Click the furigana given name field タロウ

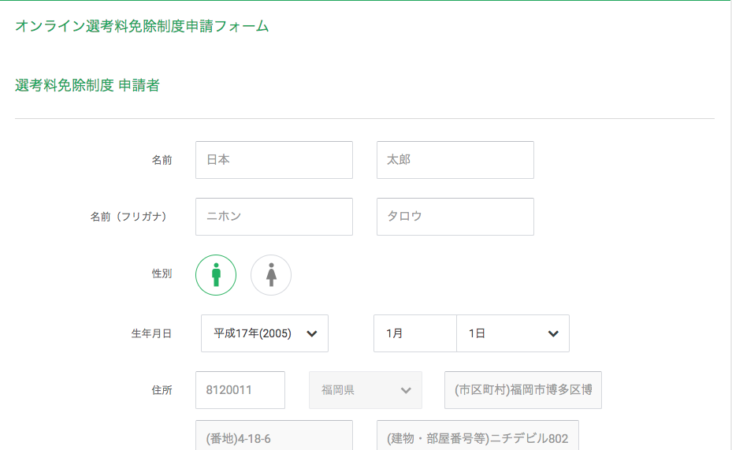pyautogui.click(x=455, y=217)
